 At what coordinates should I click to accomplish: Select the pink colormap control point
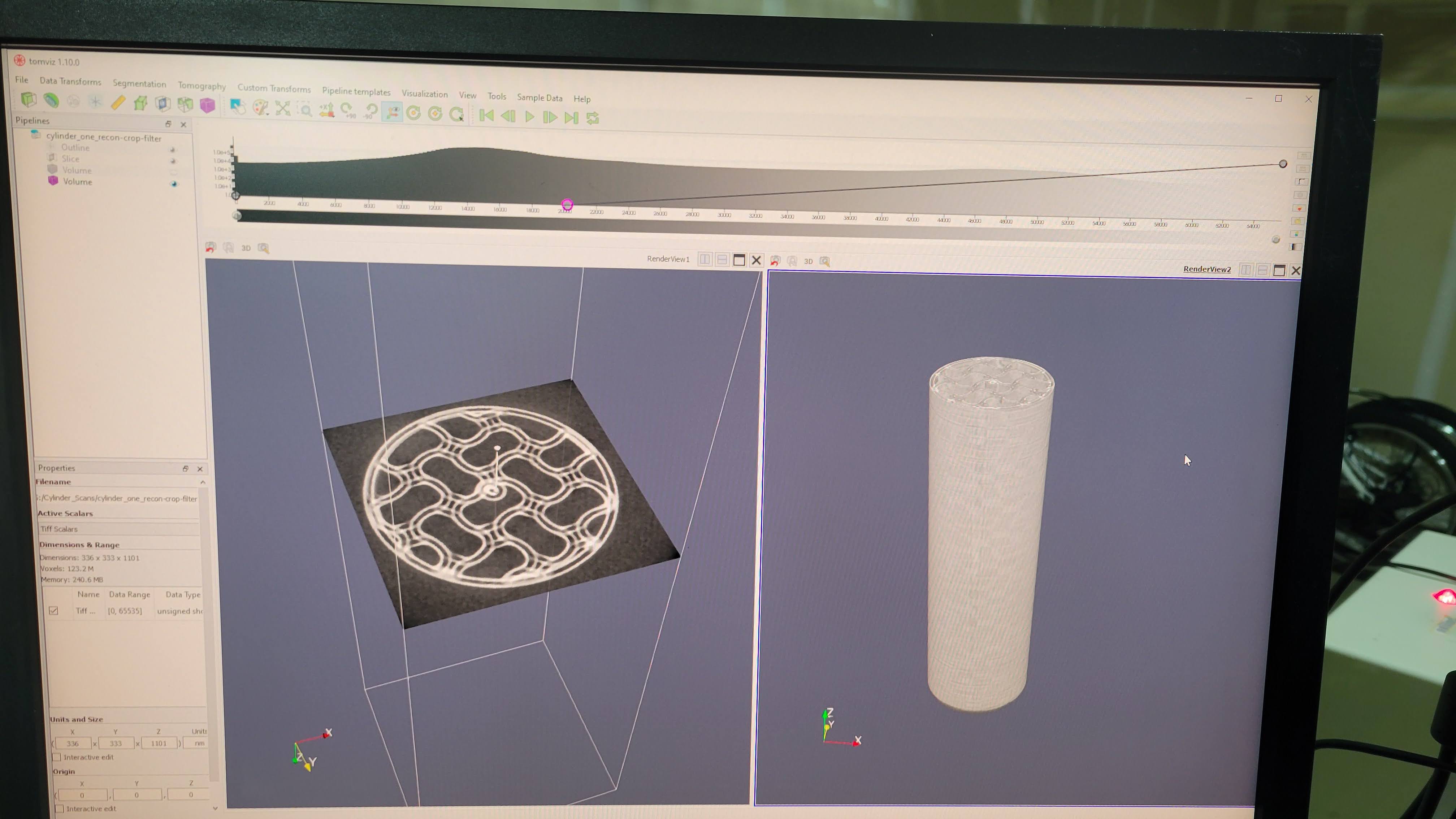567,205
